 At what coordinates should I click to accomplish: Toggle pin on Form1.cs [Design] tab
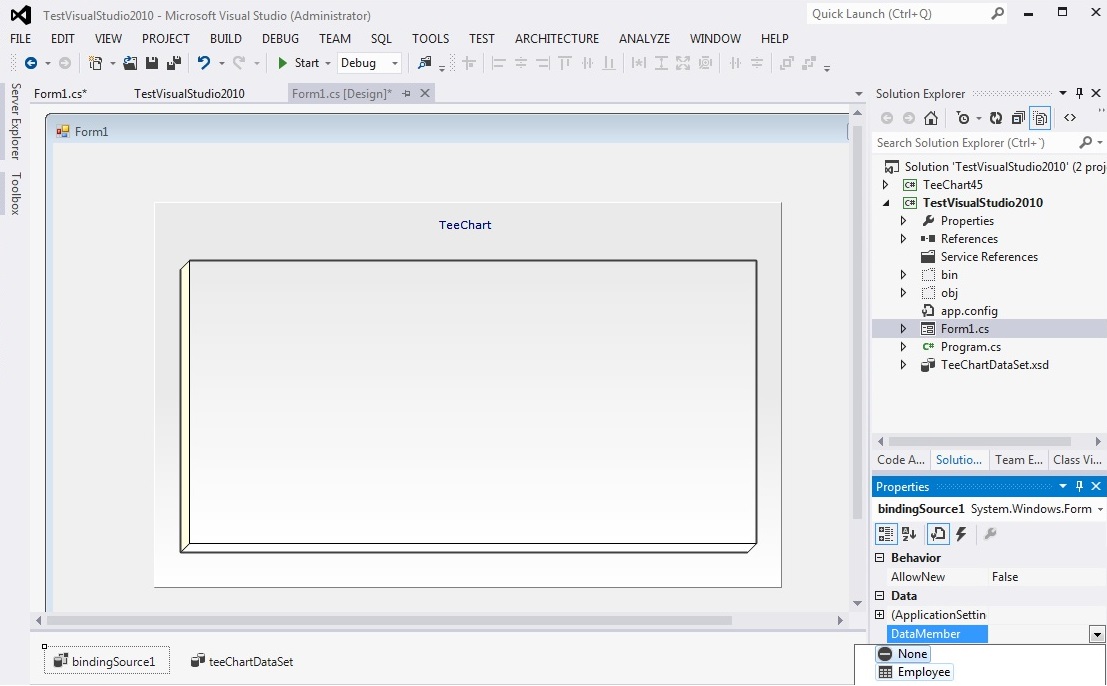[406, 93]
